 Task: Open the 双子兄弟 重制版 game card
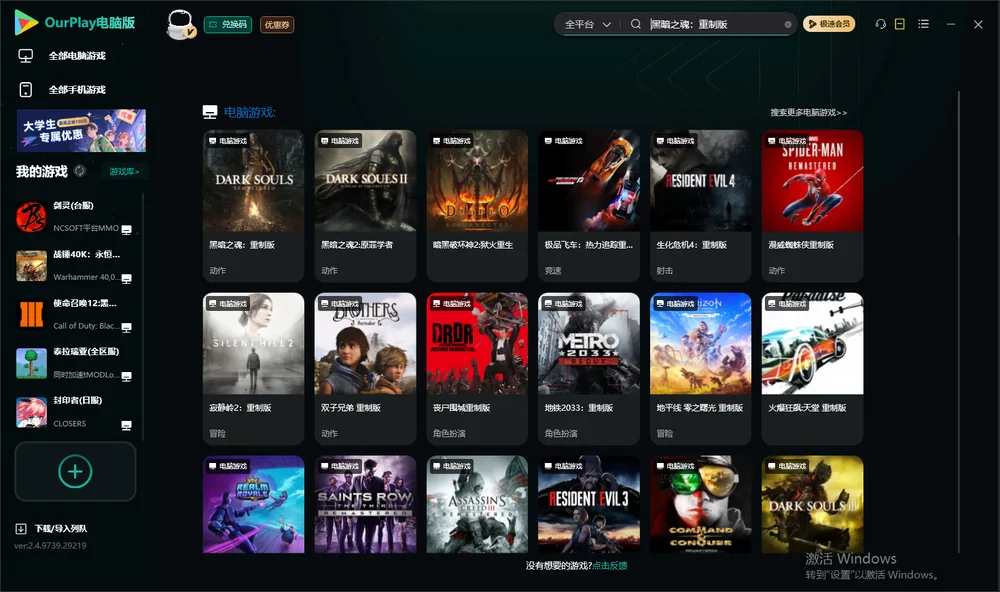[x=365, y=368]
